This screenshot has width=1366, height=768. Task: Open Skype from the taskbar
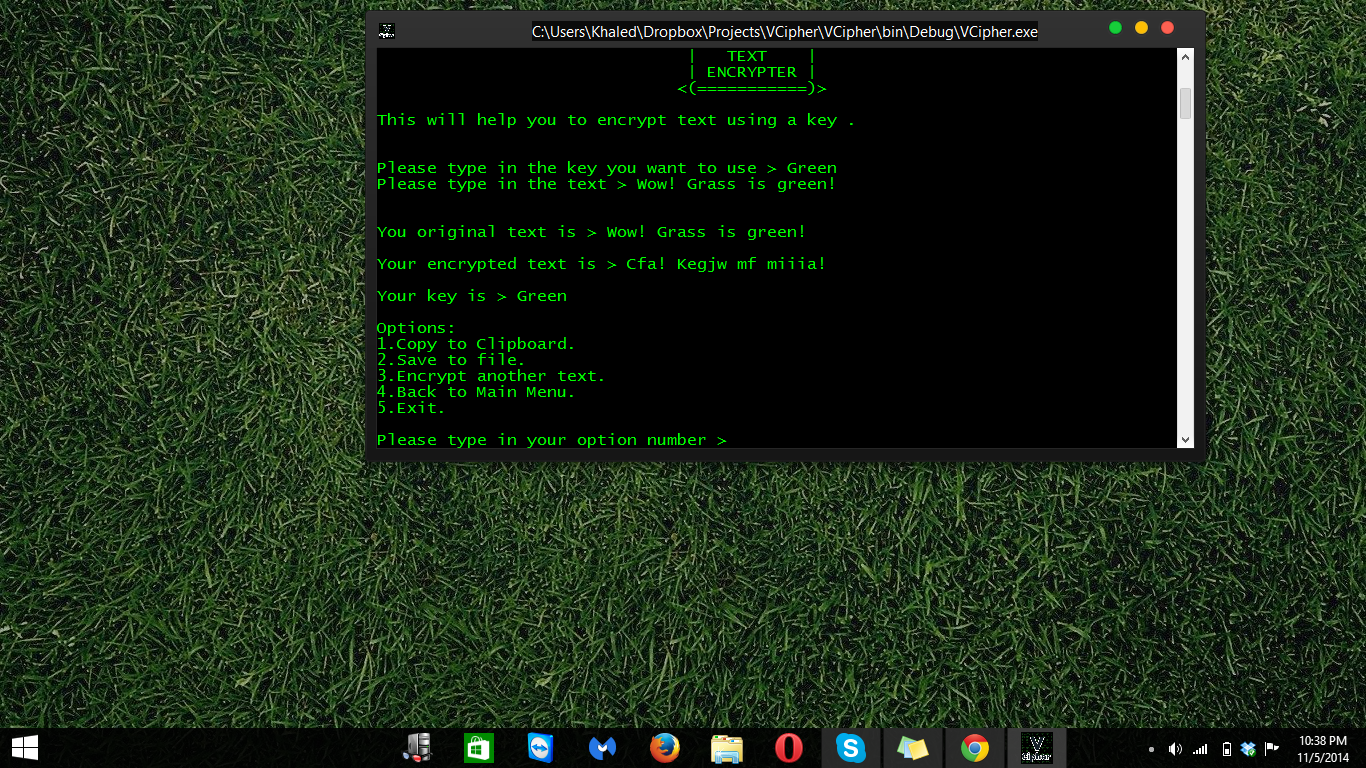[x=851, y=747]
